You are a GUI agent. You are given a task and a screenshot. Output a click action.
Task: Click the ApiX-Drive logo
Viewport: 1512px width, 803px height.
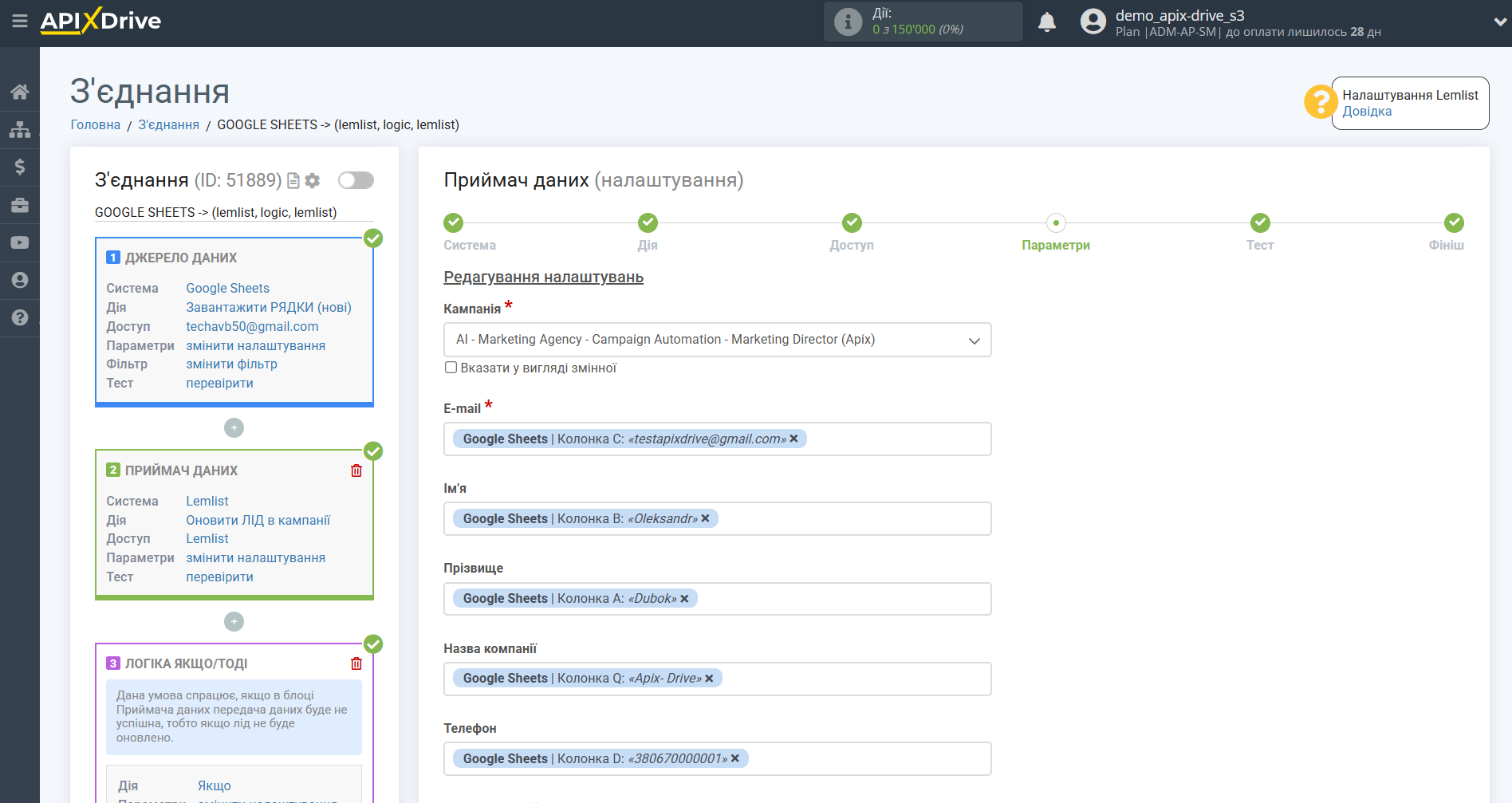tap(100, 21)
